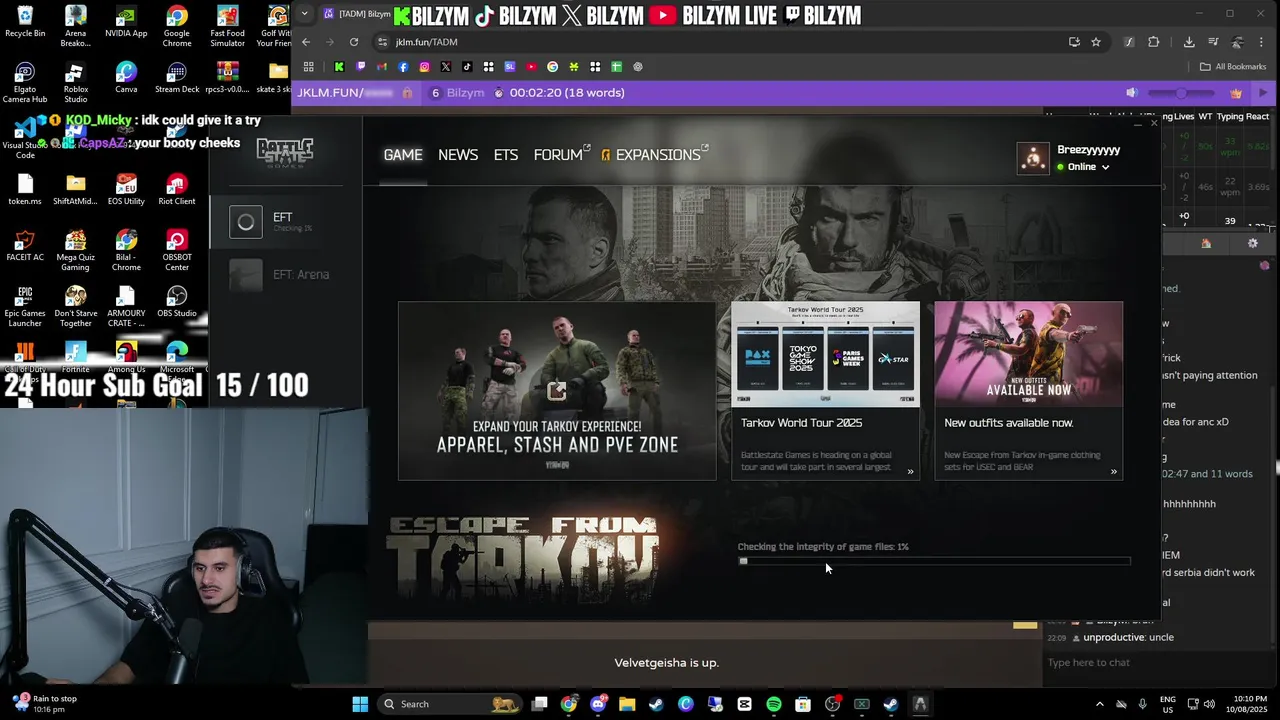Open the All Bookmarks folder
1280x720 pixels.
tap(1233, 67)
